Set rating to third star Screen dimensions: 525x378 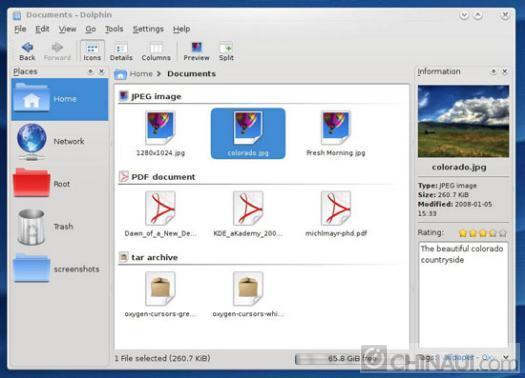click(483, 233)
